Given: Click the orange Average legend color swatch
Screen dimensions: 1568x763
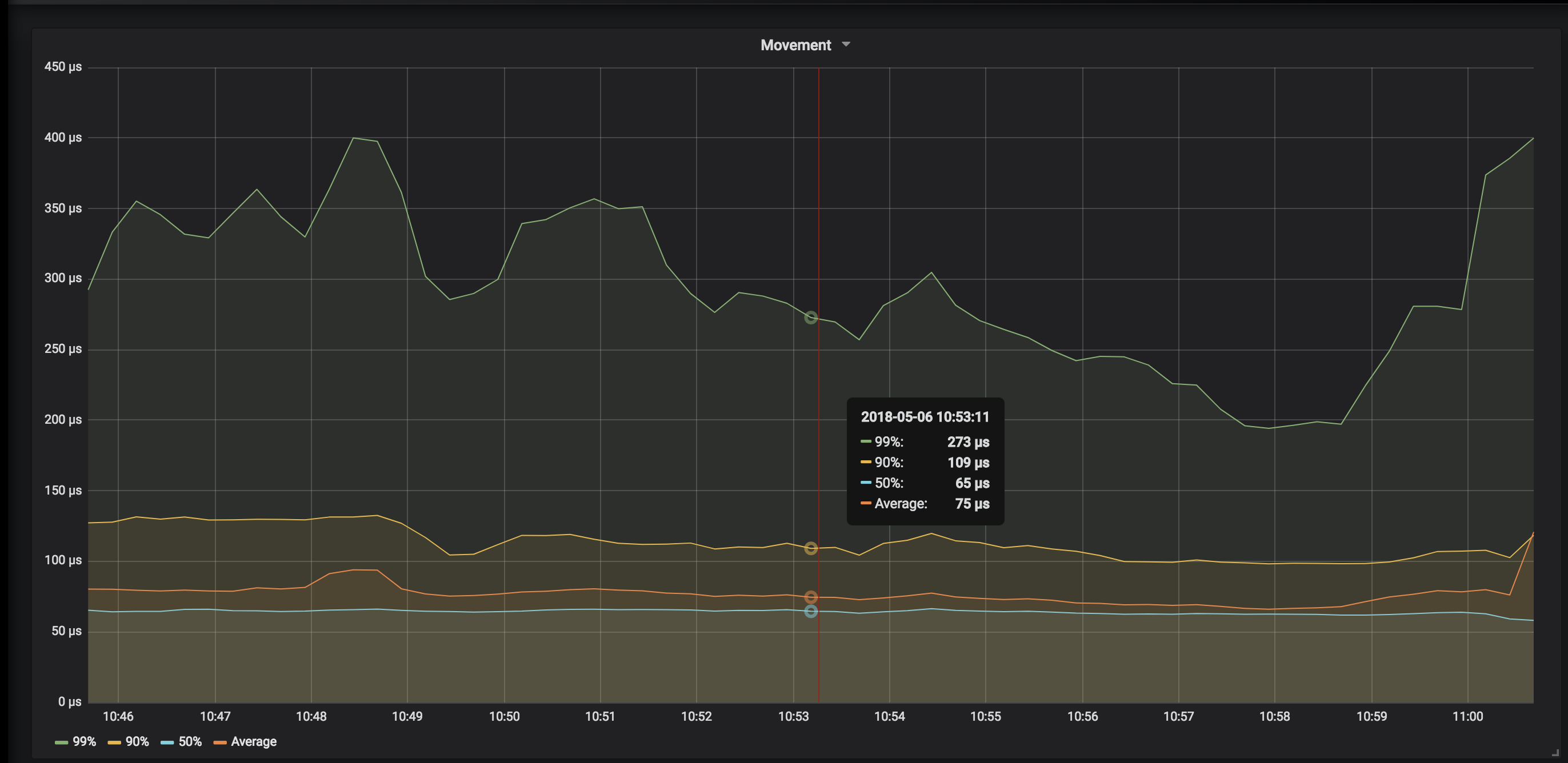Looking at the screenshot, I should point(221,742).
